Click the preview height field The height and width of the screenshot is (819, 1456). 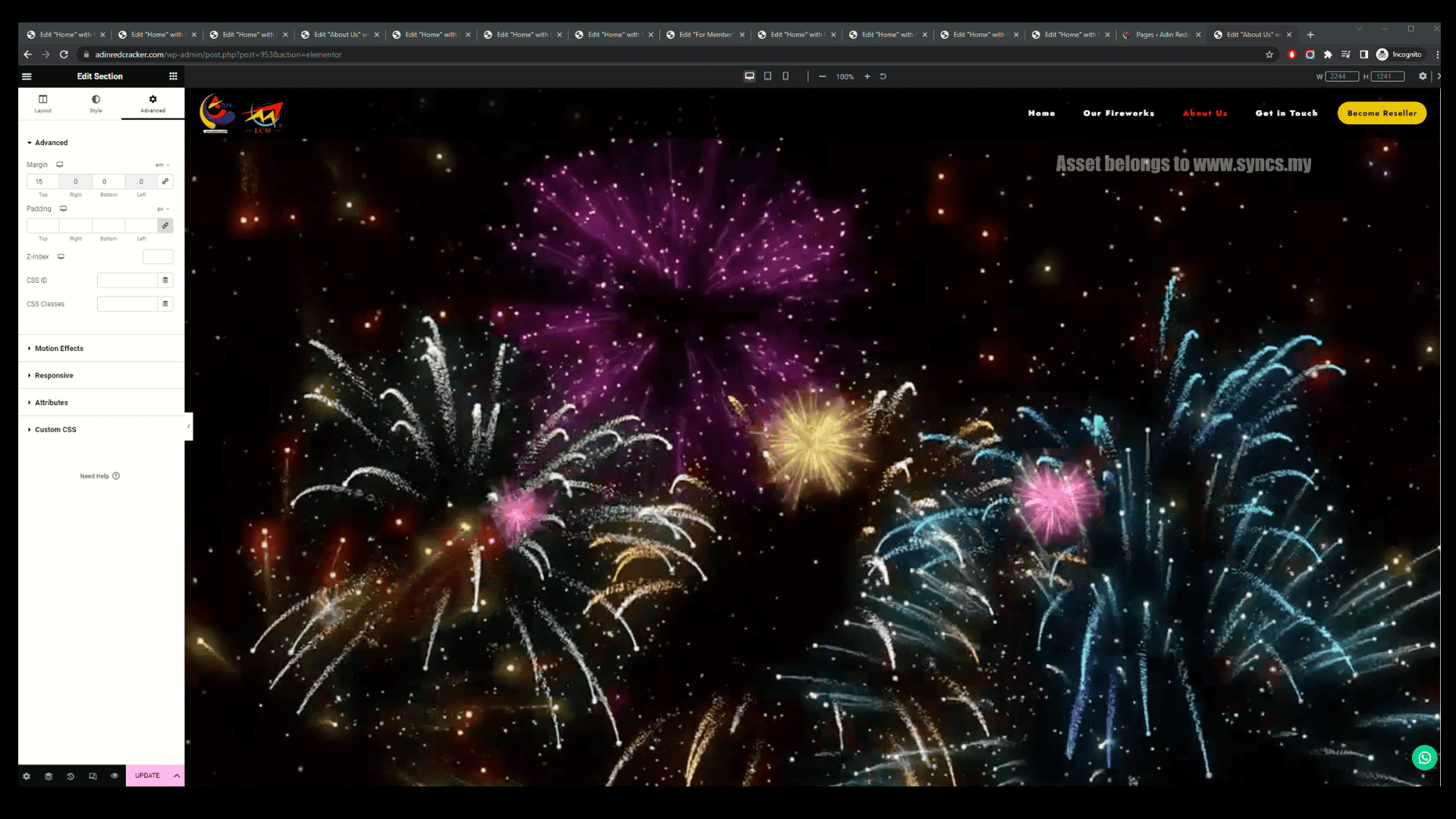[1388, 77]
